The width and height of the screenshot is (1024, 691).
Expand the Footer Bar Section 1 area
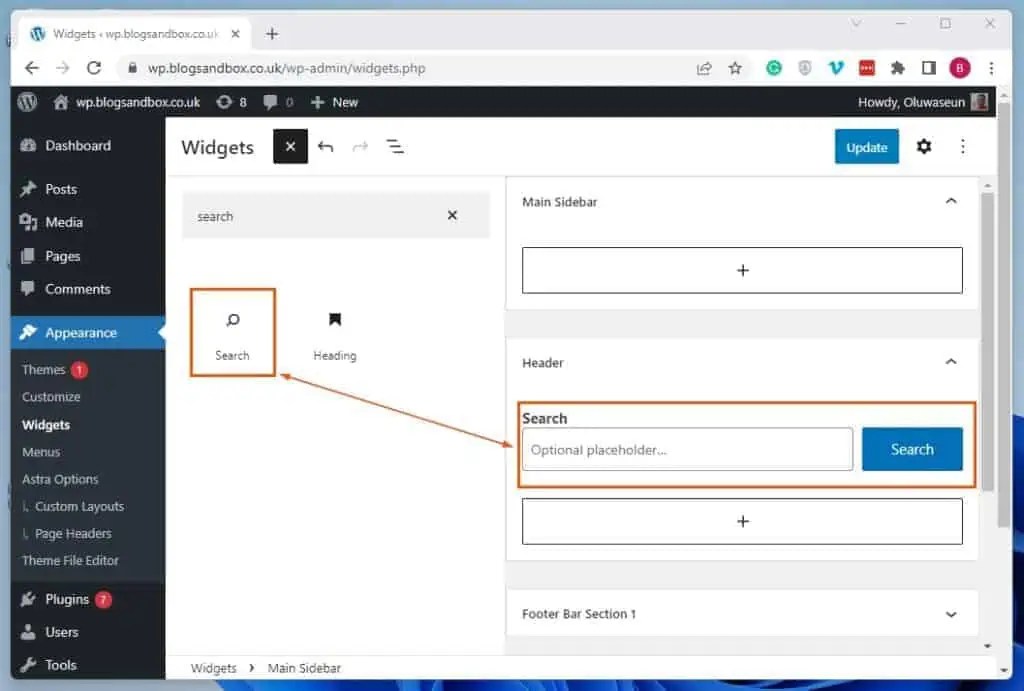click(x=951, y=614)
